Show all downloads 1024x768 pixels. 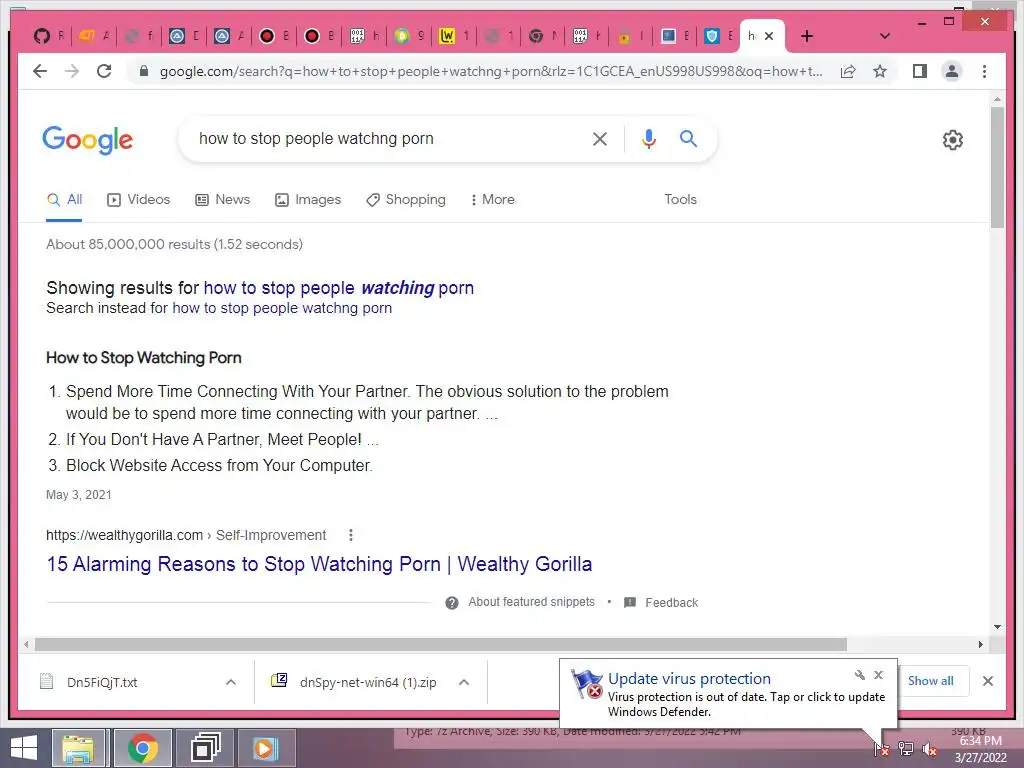931,681
